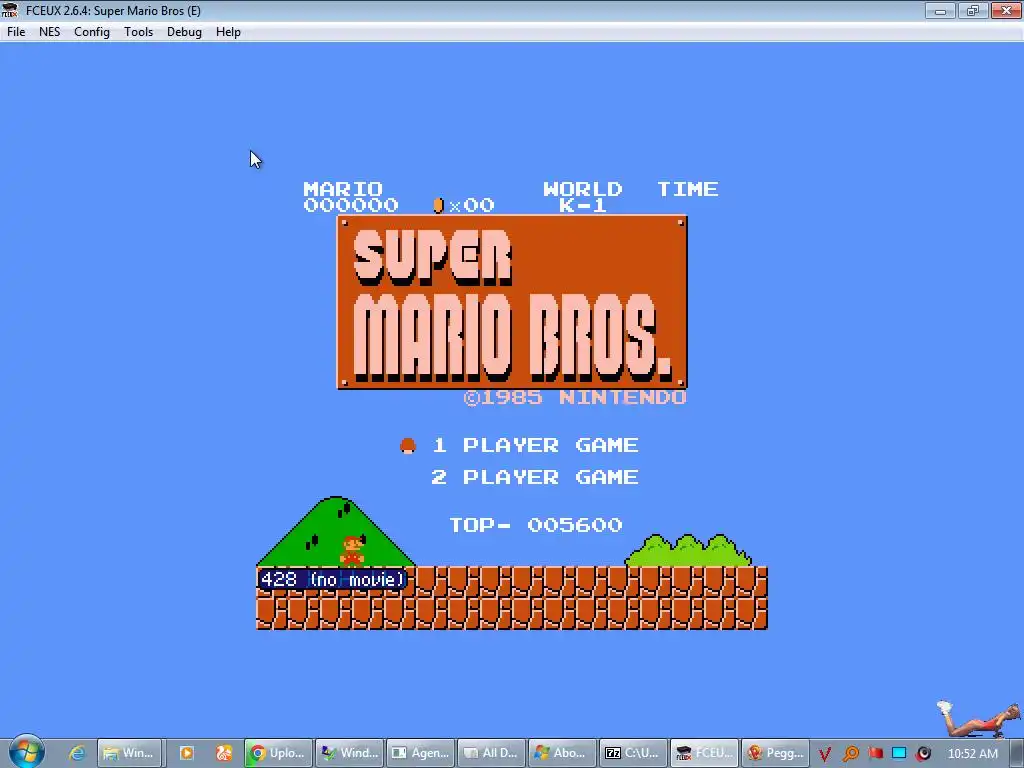Click the Super Mario Bros. title logo
The image size is (1024, 768).
[512, 302]
